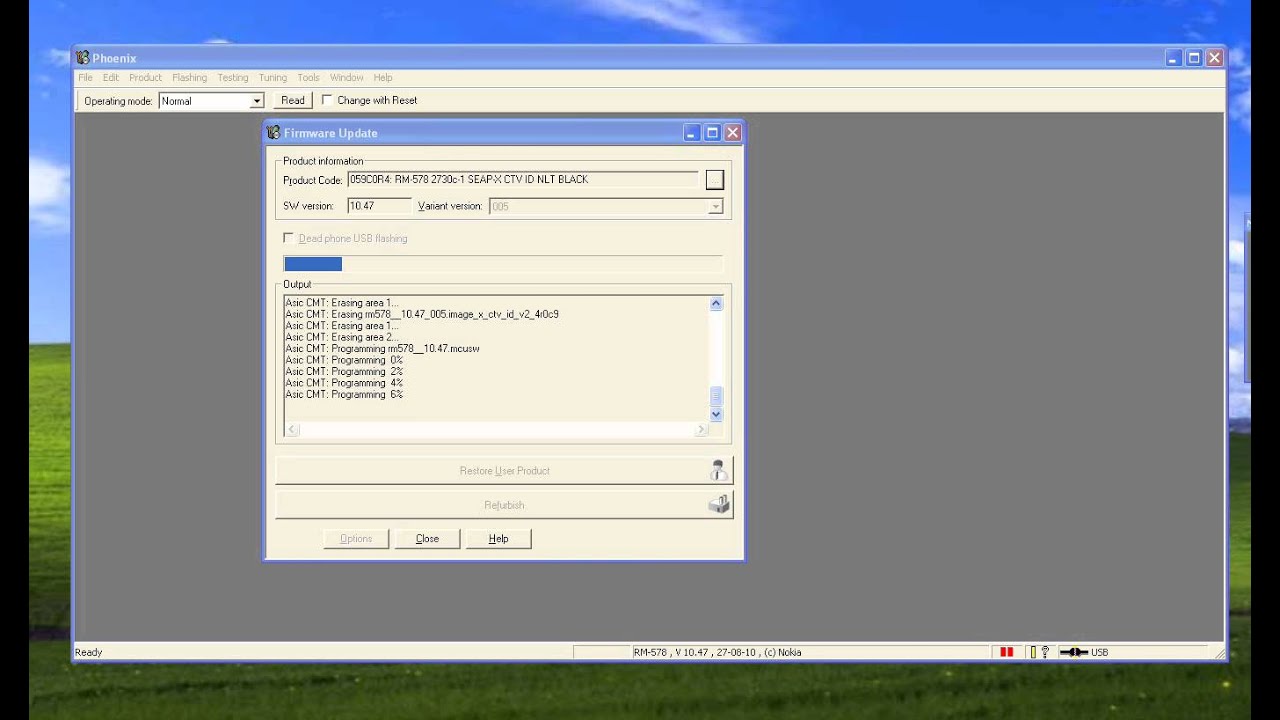This screenshot has height=720, width=1280.
Task: Maximize the Phoenix main window
Action: pyautogui.click(x=1194, y=58)
